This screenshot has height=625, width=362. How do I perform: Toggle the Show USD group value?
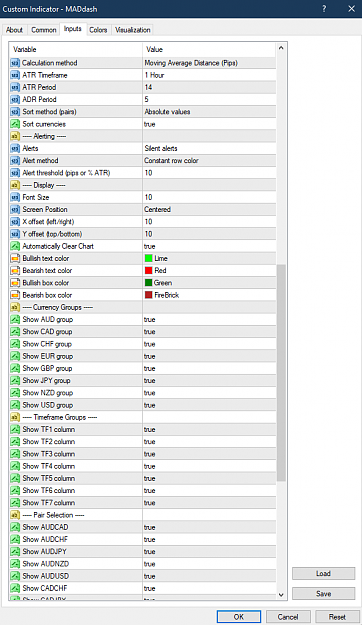pyautogui.click(x=209, y=405)
